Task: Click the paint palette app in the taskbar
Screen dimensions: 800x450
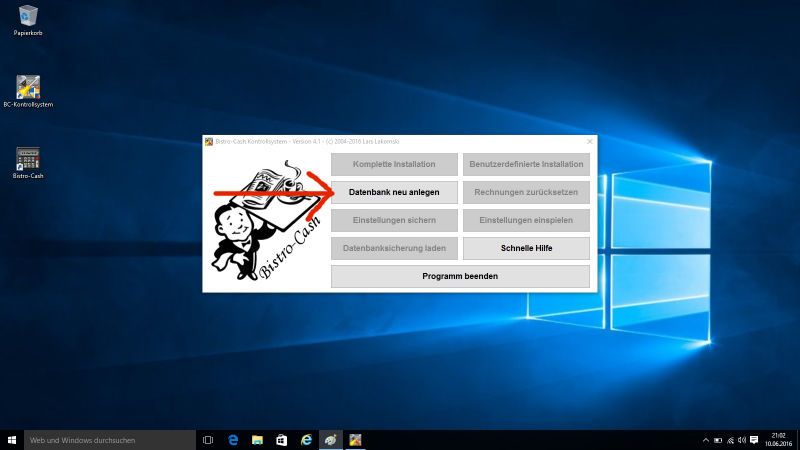Action: click(x=331, y=440)
